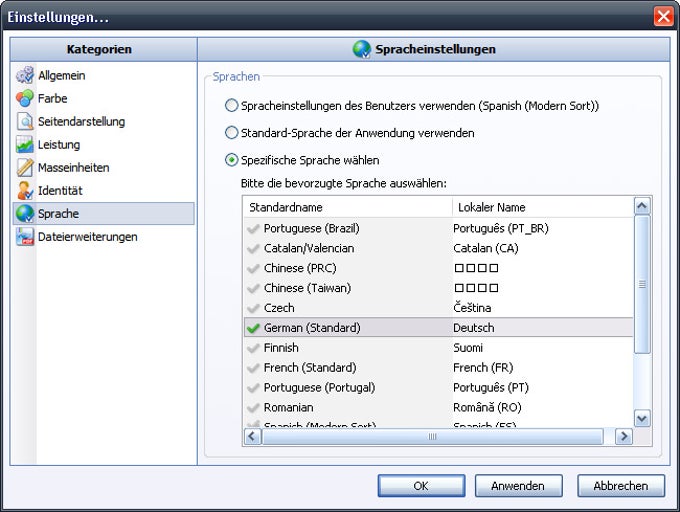The height and width of the screenshot is (512, 680).
Task: Open the Identität category
Action: tap(104, 190)
